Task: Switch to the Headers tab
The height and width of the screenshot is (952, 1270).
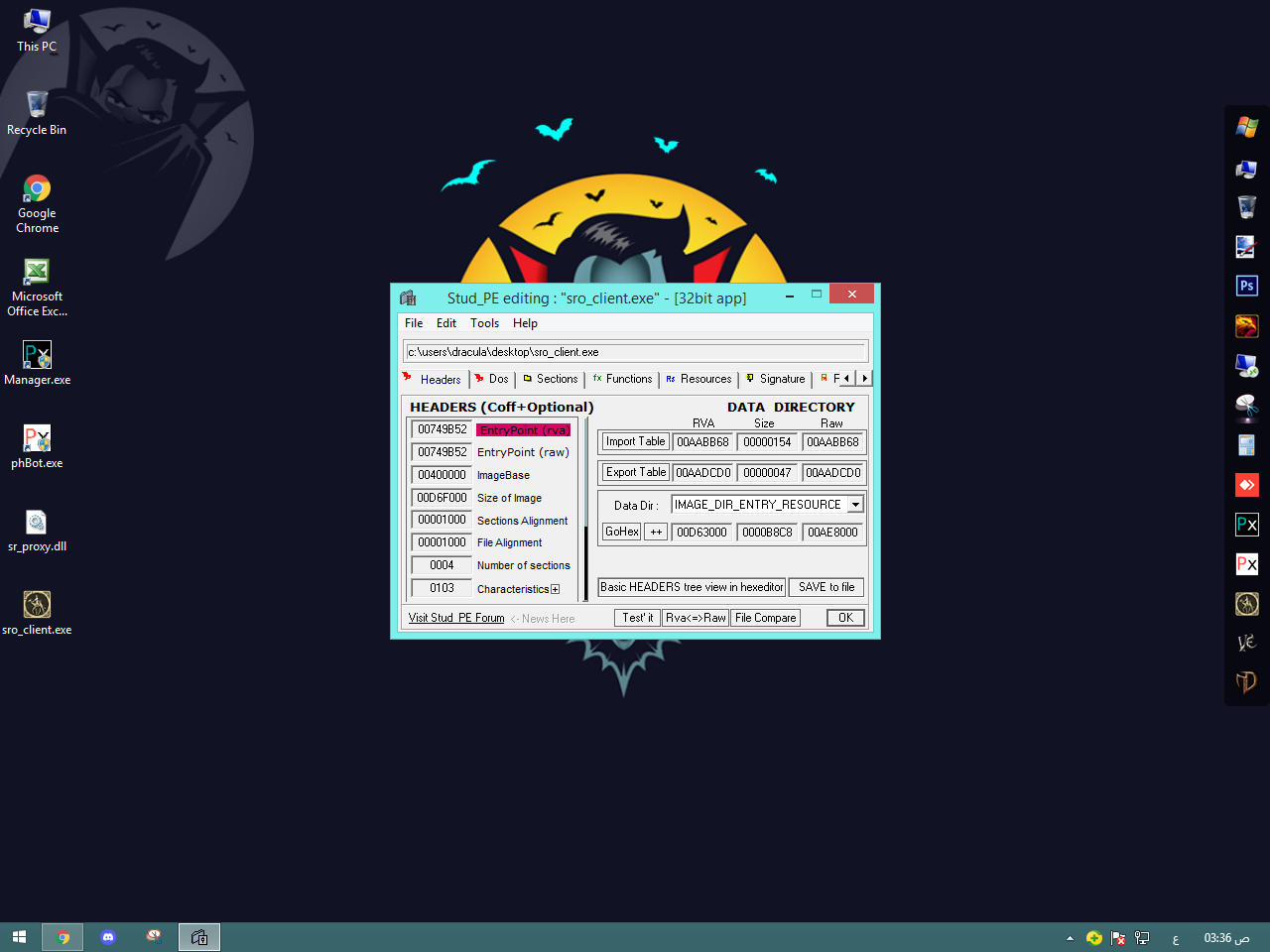Action: point(434,379)
